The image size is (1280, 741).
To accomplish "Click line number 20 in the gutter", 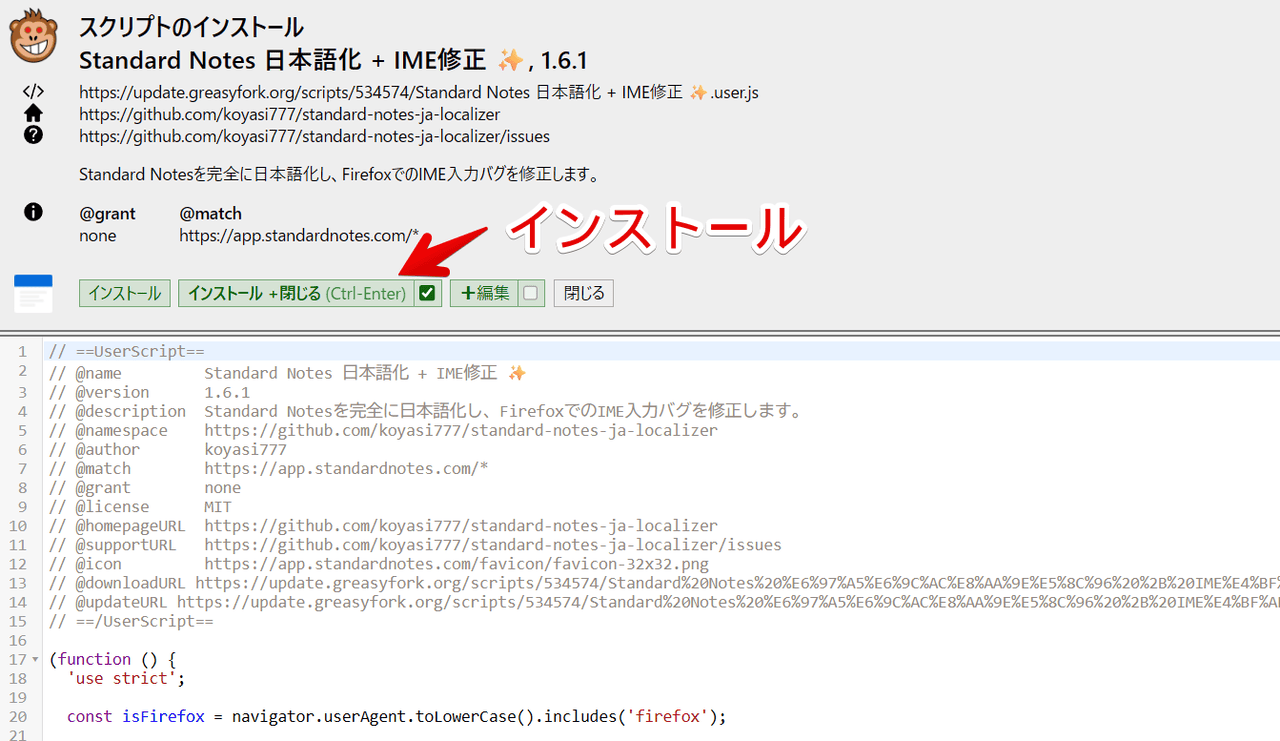I will [x=18, y=715].
